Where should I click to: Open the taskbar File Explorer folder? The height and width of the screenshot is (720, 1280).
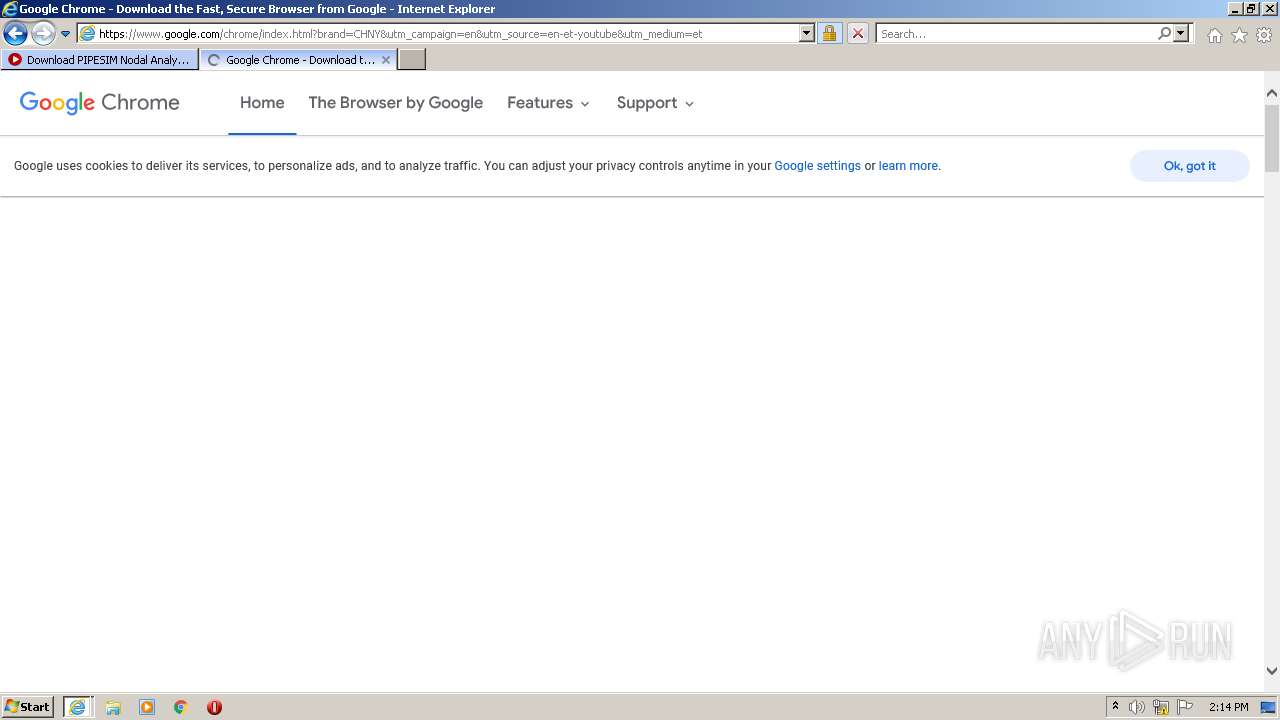tap(113, 707)
